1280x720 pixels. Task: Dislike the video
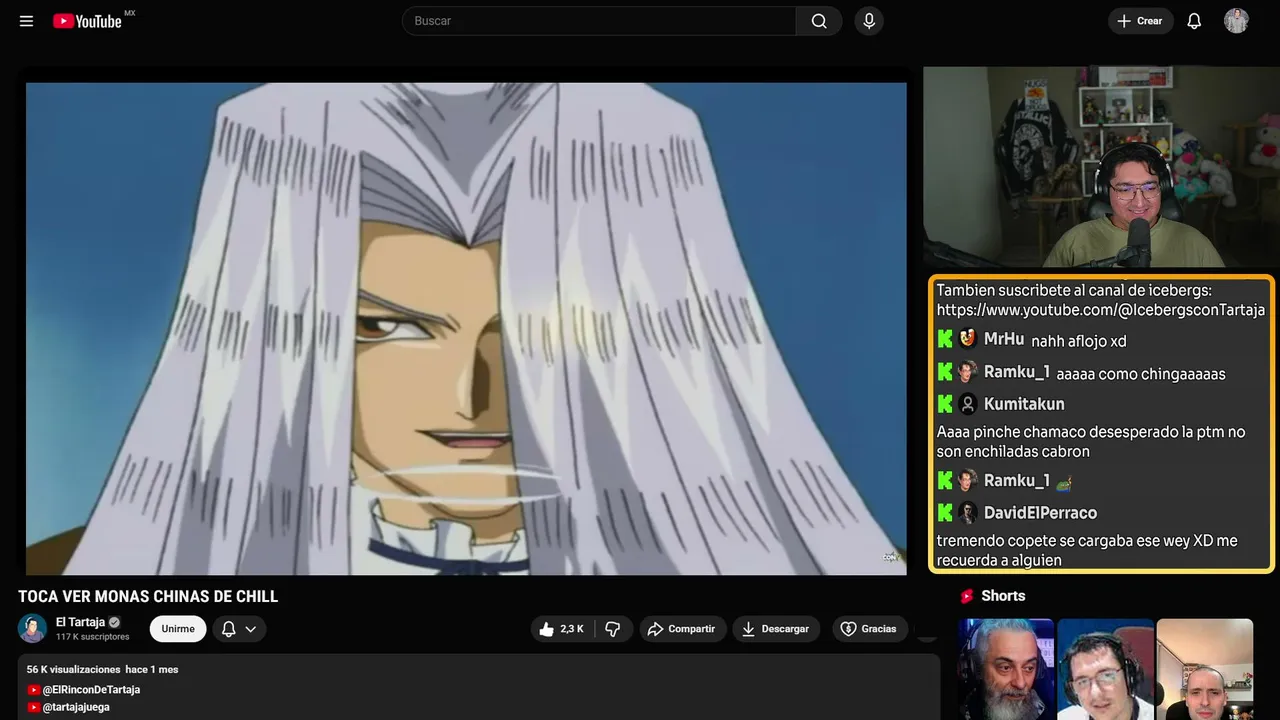click(613, 629)
